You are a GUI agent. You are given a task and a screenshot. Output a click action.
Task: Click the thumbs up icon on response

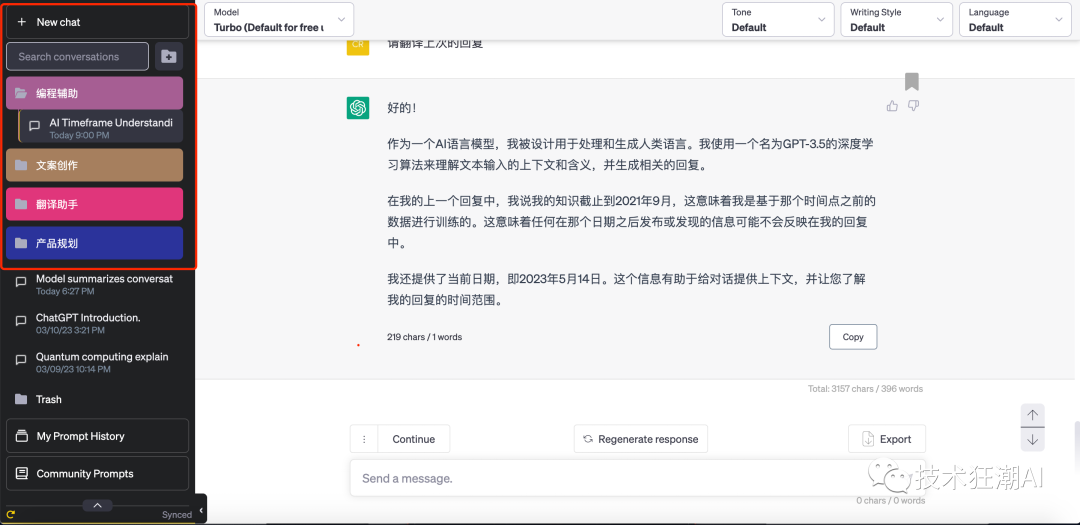pos(893,106)
